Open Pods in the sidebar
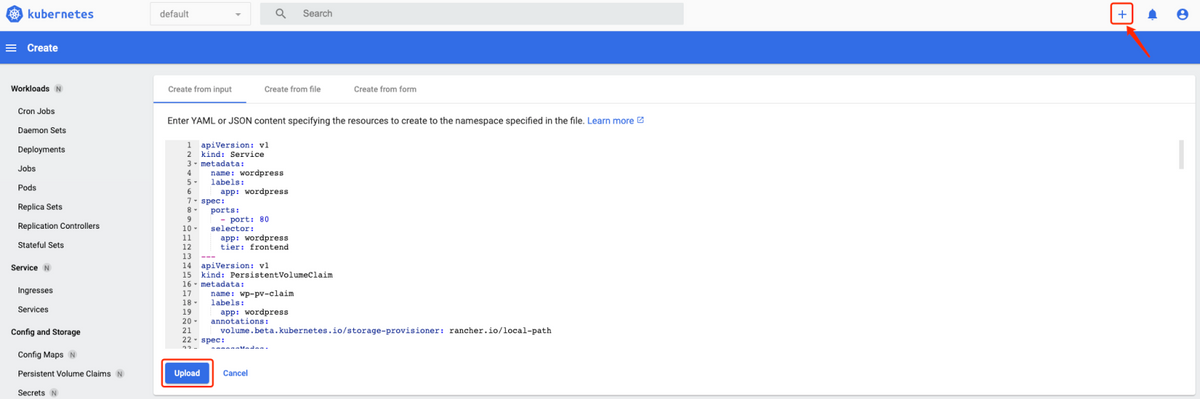Image resolution: width=1200 pixels, height=399 pixels. coord(27,188)
